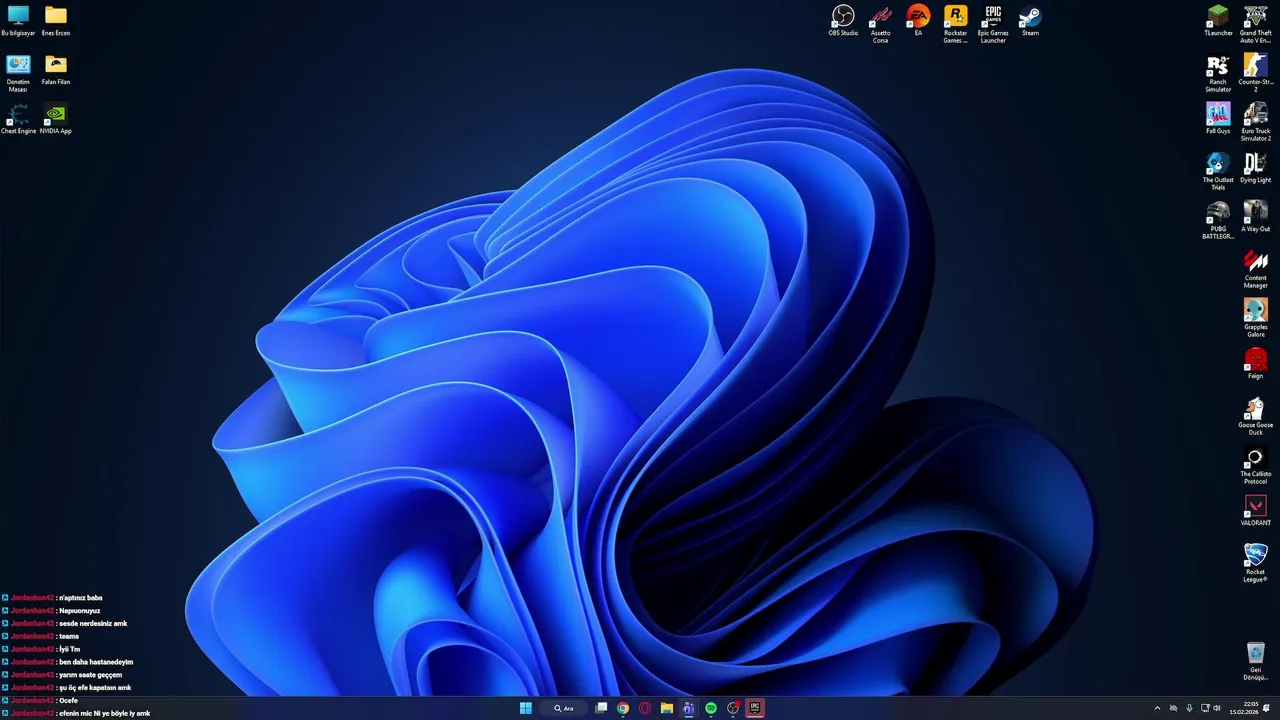The height and width of the screenshot is (720, 1280).
Task: Expand the hidden system tray icons
Action: pos(1157,708)
